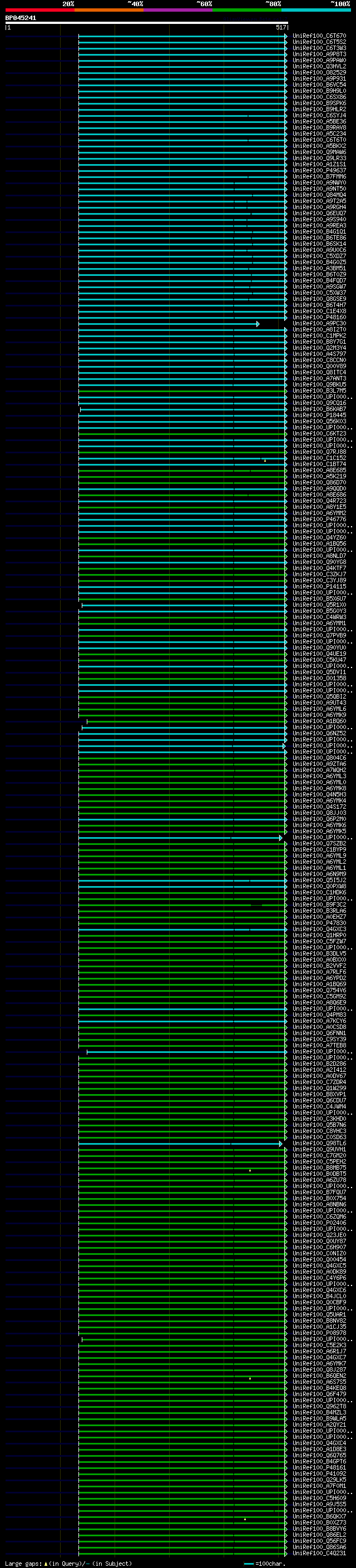Click label UniRef100_Q2M3Y4
This screenshot has width=356, height=1568.
[319, 348]
